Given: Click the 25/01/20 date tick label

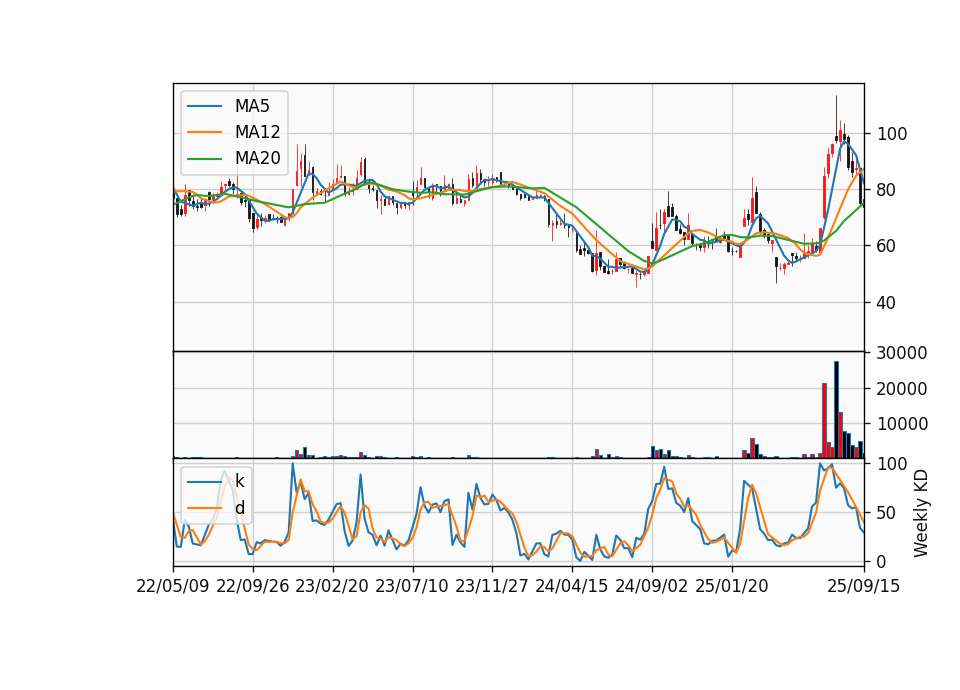Looking at the screenshot, I should pyautogui.click(x=732, y=586).
